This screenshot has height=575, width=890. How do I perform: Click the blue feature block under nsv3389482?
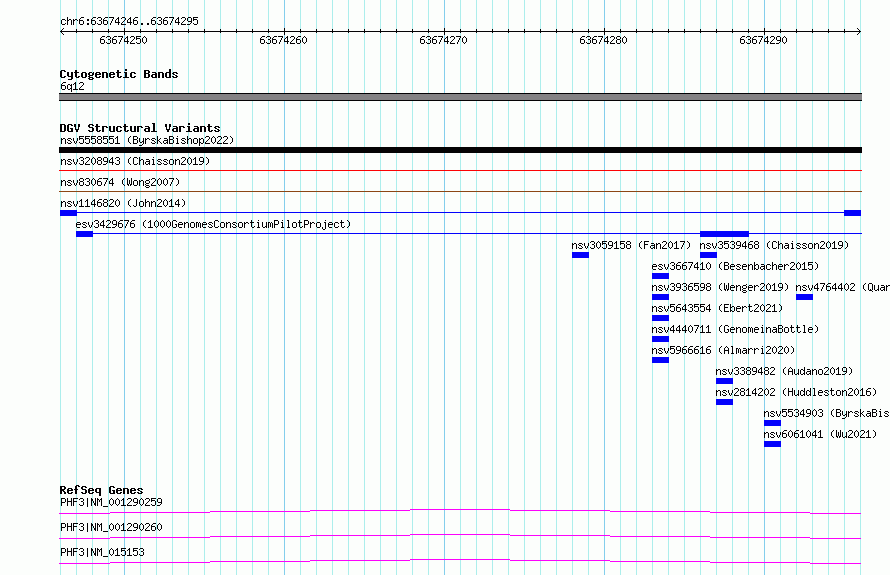pos(724,381)
